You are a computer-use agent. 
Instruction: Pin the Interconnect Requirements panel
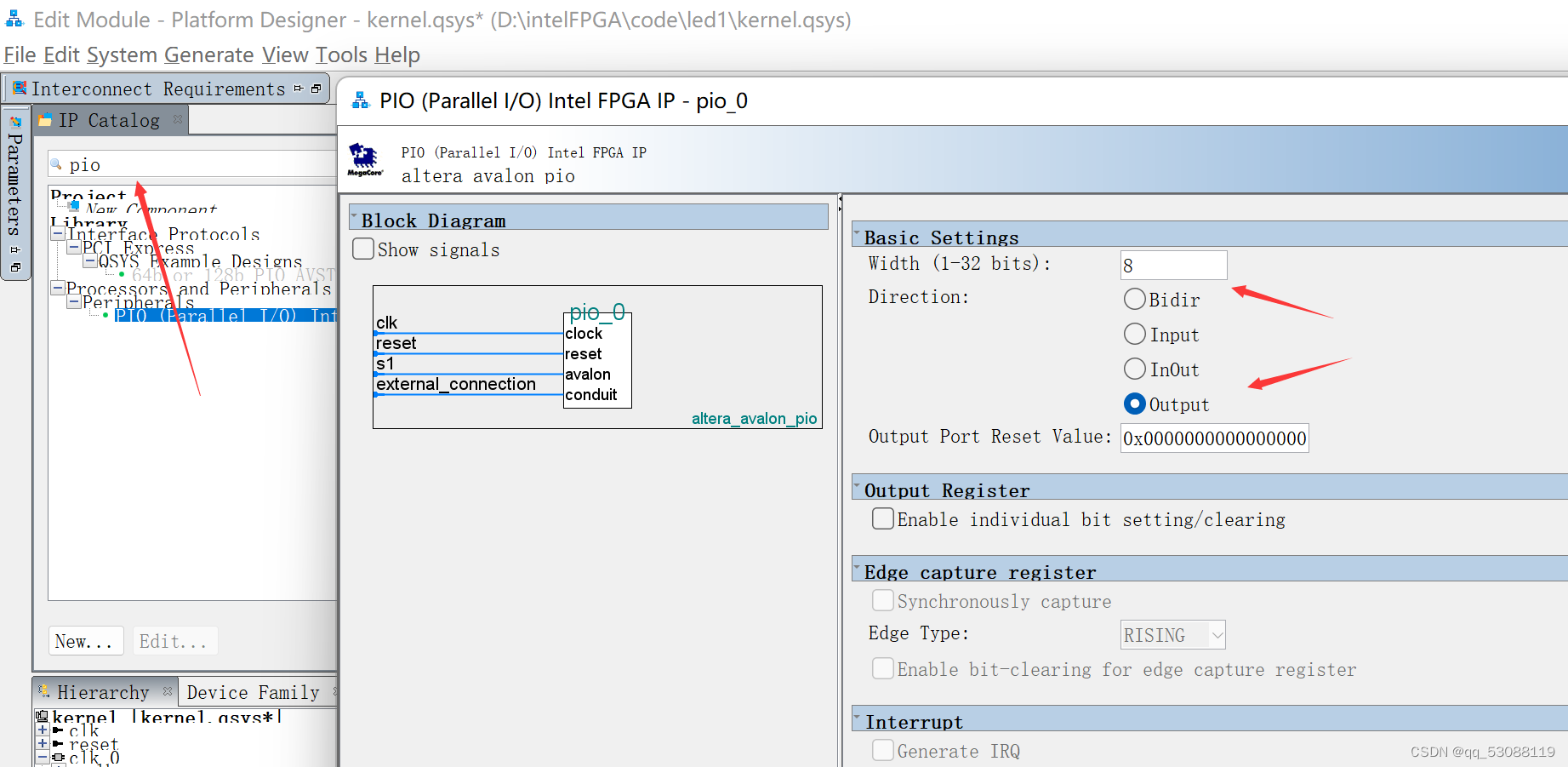299,88
